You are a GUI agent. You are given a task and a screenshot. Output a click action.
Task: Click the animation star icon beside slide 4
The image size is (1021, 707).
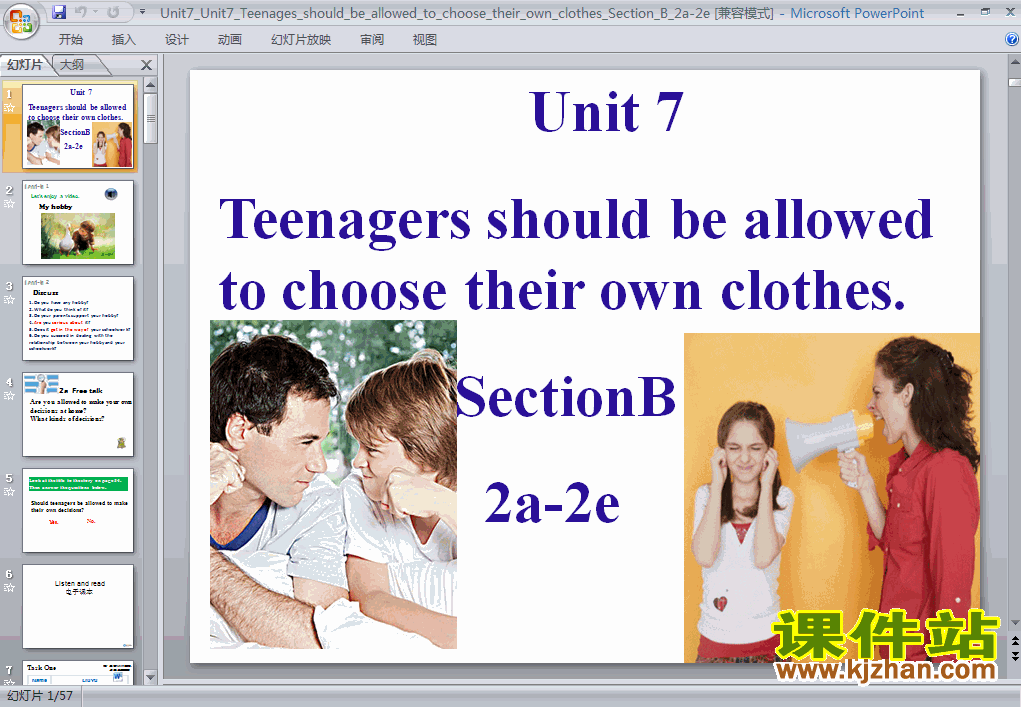point(9,396)
